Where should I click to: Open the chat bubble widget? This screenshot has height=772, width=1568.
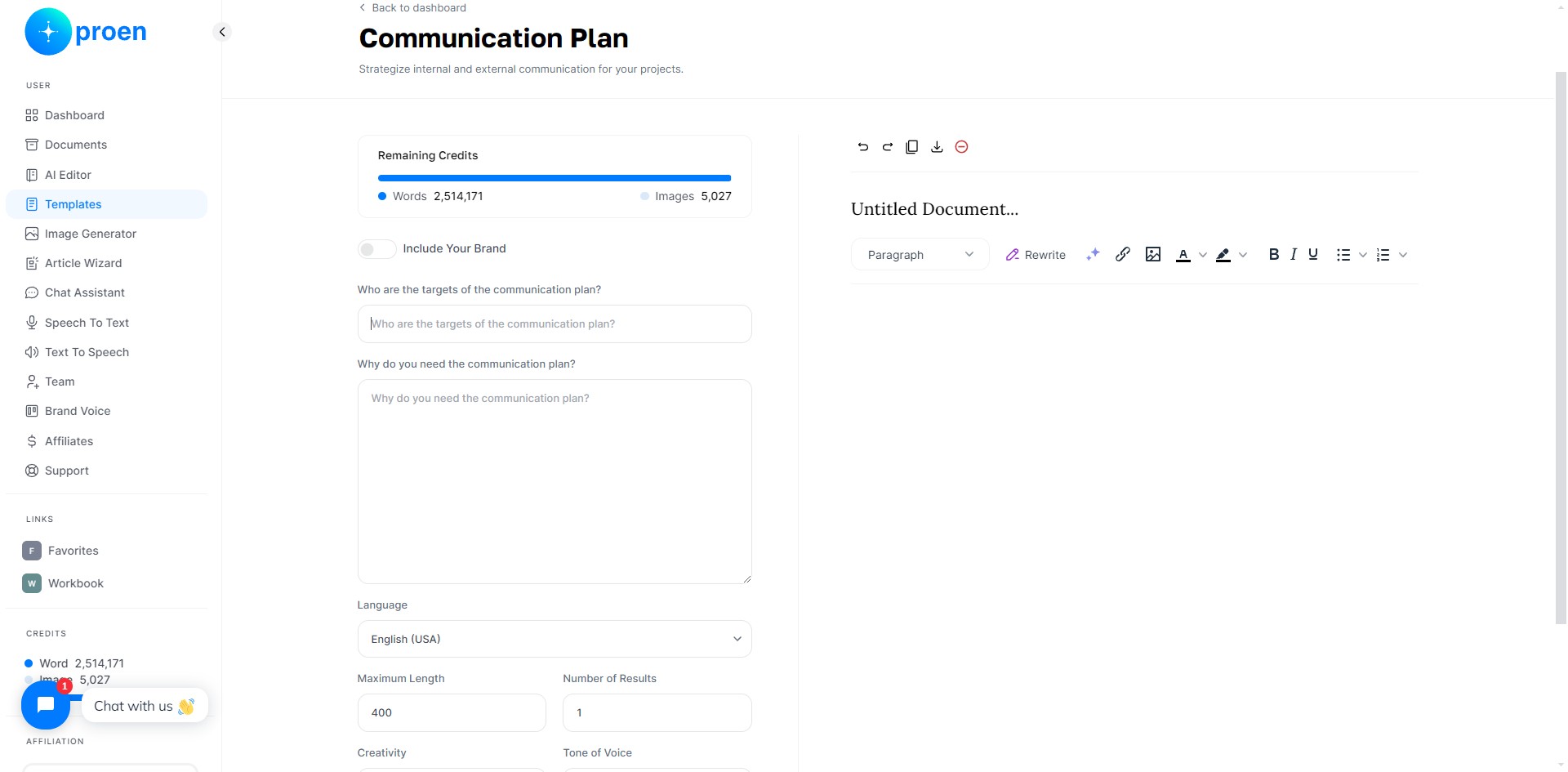point(46,705)
